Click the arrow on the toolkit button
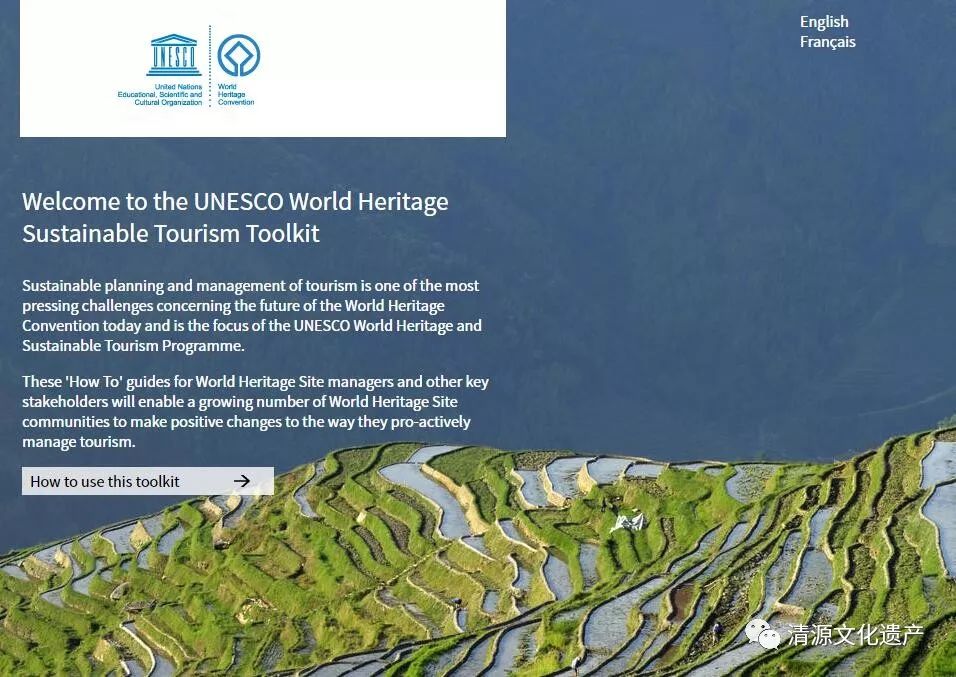Viewport: 956px width, 677px height. pyautogui.click(x=242, y=481)
